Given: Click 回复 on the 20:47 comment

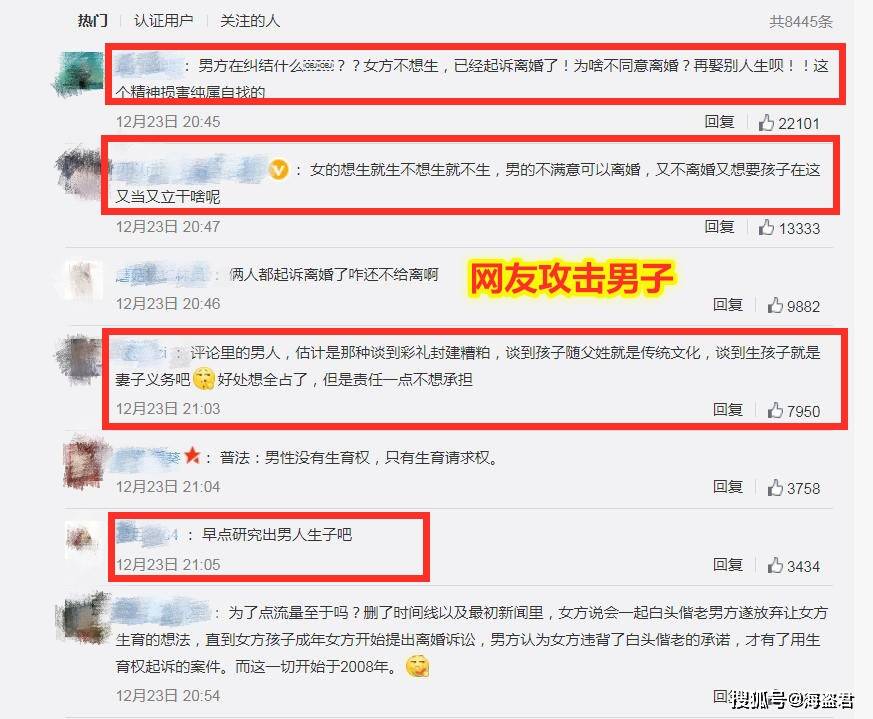Looking at the screenshot, I should coord(719,226).
